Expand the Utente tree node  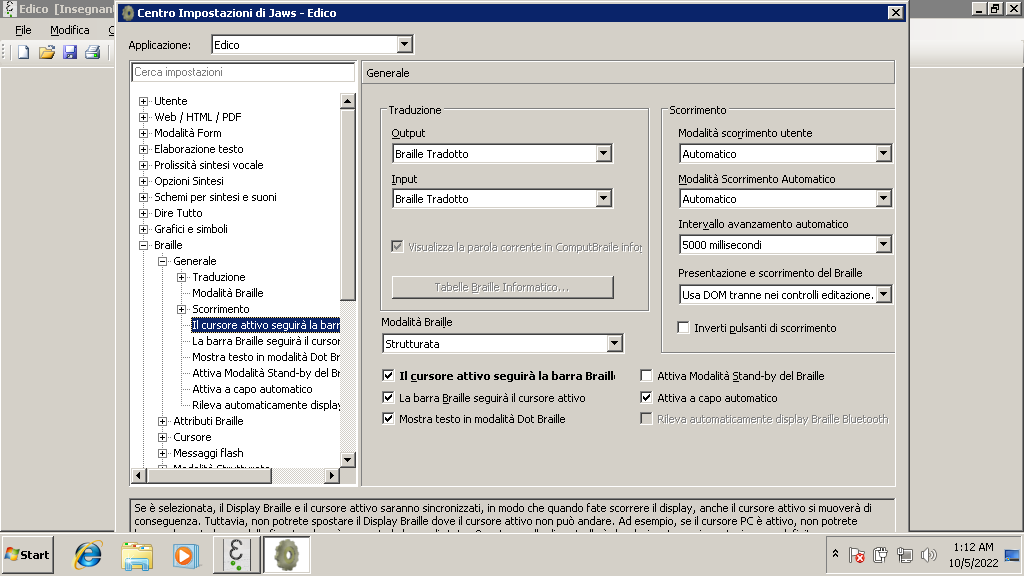[144, 101]
